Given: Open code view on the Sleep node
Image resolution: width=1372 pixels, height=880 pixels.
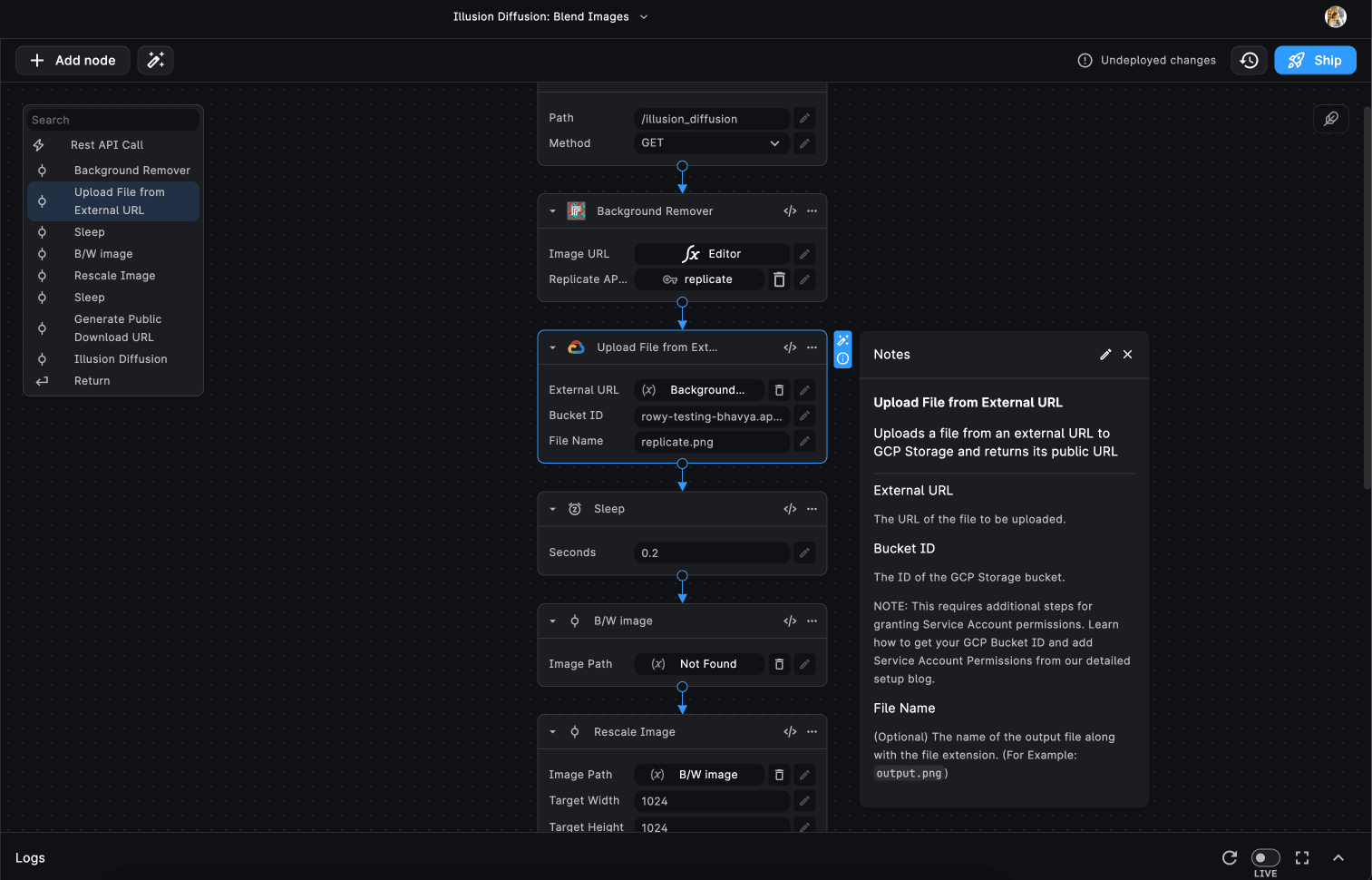Looking at the screenshot, I should point(789,509).
